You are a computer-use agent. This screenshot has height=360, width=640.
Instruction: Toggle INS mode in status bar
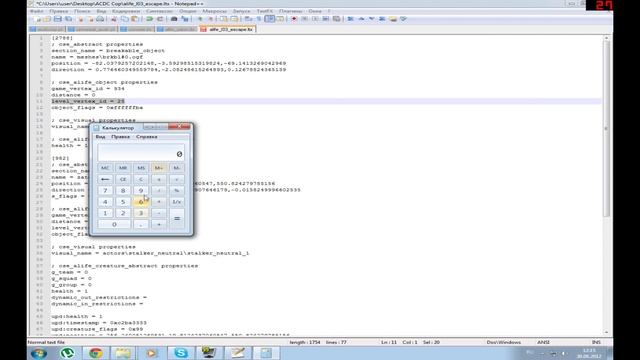tap(596, 342)
